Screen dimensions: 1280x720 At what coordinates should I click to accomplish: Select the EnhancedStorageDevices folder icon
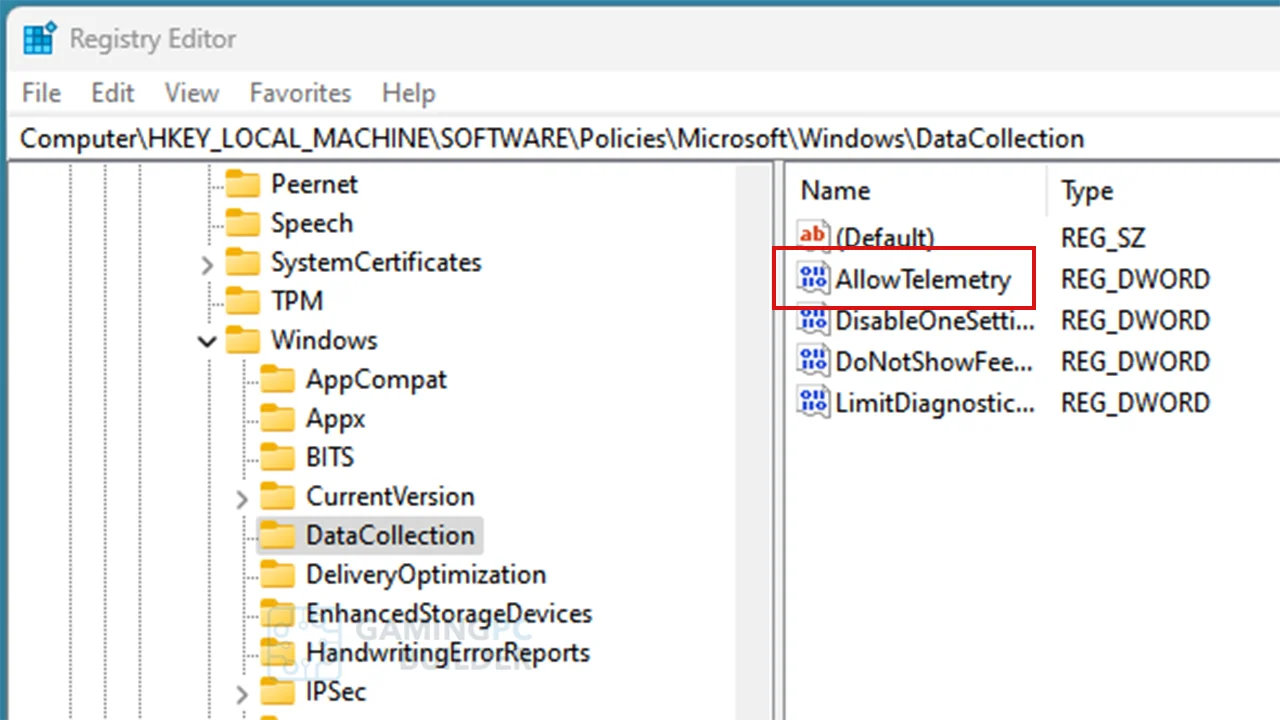tap(277, 613)
